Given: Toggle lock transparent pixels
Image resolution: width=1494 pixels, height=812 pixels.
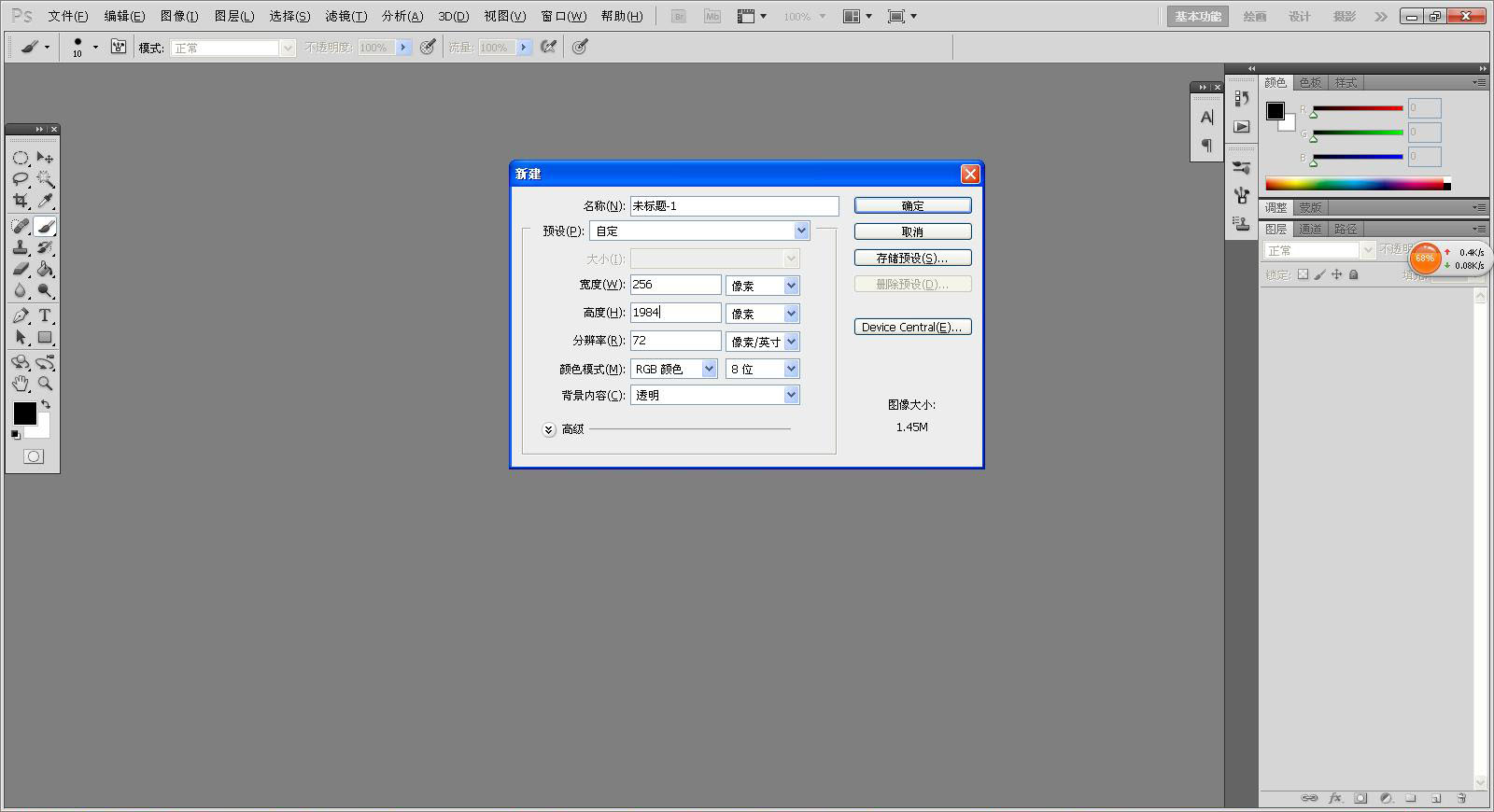Looking at the screenshot, I should pyautogui.click(x=1303, y=274).
